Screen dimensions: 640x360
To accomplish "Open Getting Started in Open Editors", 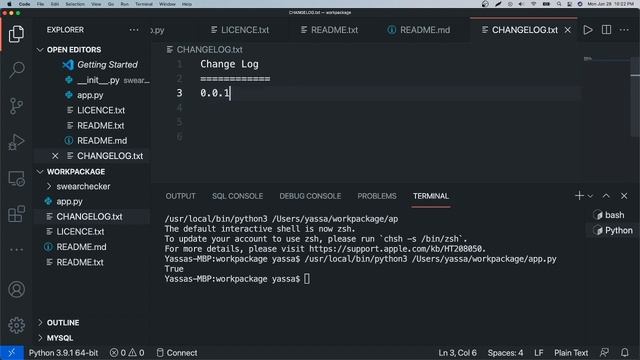I will tap(107, 65).
